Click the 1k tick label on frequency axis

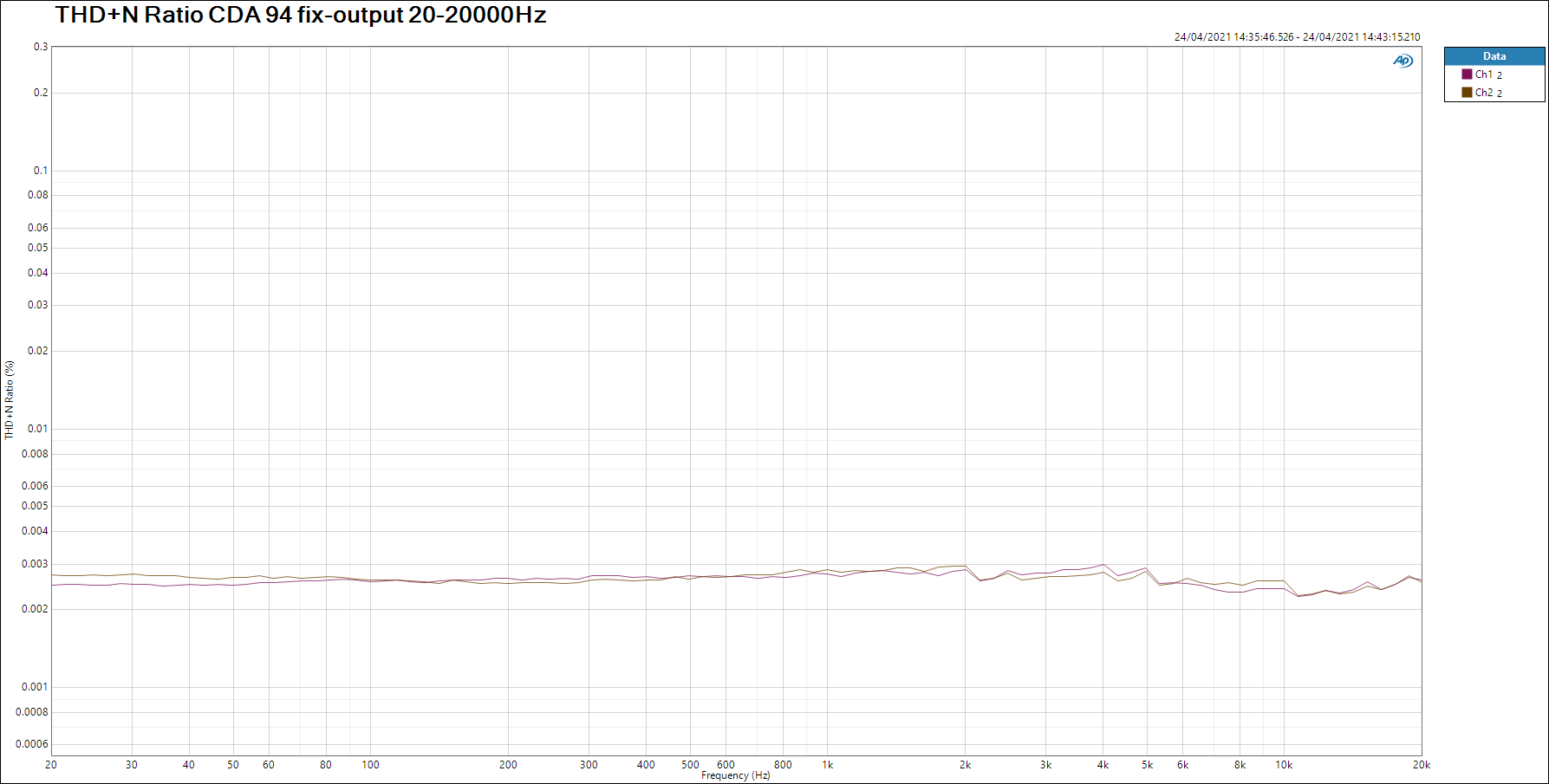click(827, 765)
